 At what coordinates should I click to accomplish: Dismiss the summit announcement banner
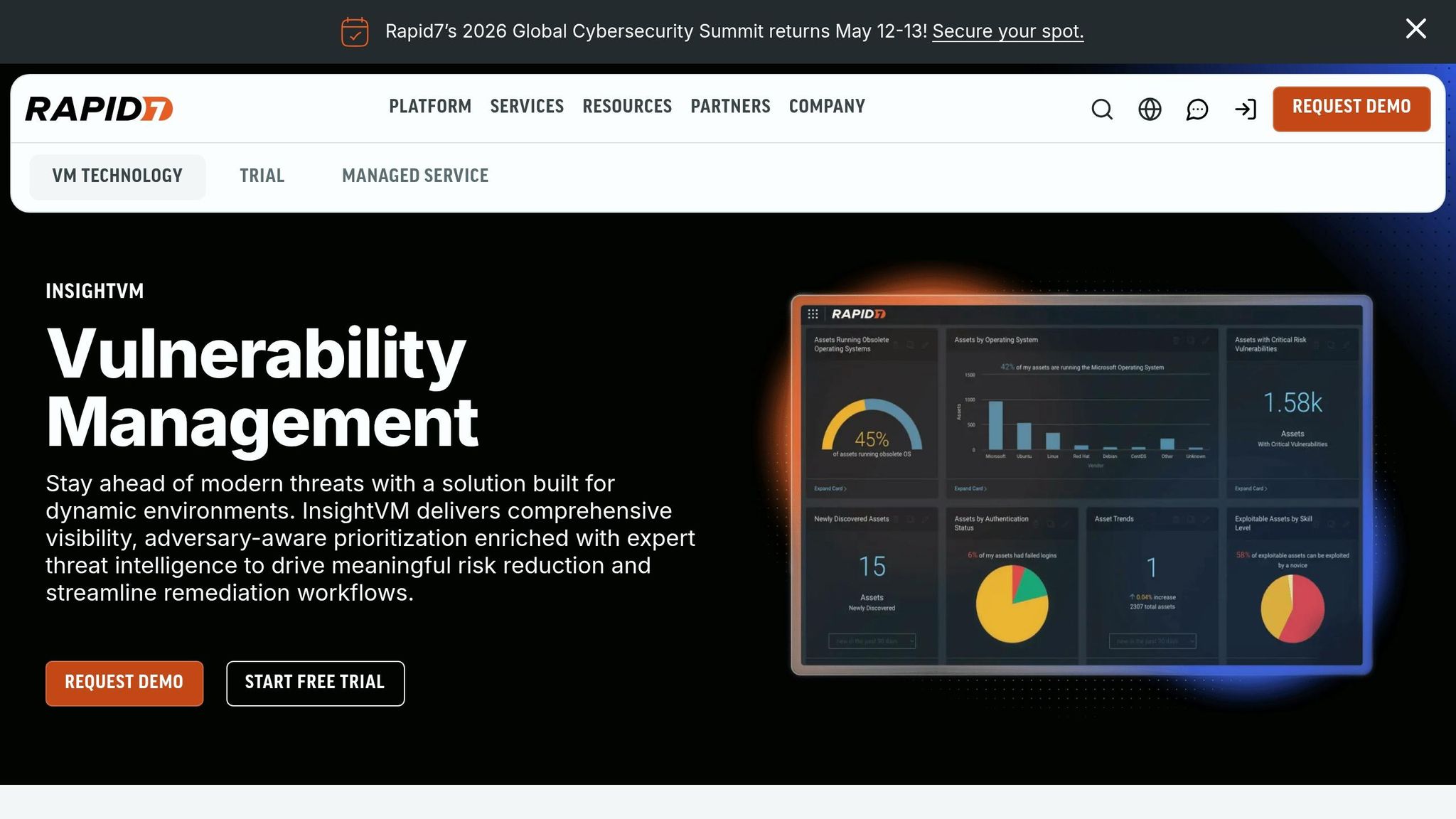click(x=1415, y=29)
